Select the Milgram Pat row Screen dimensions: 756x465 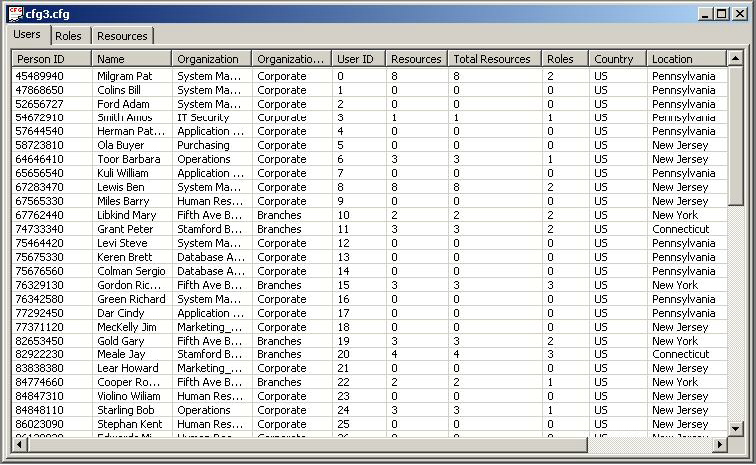point(369,76)
